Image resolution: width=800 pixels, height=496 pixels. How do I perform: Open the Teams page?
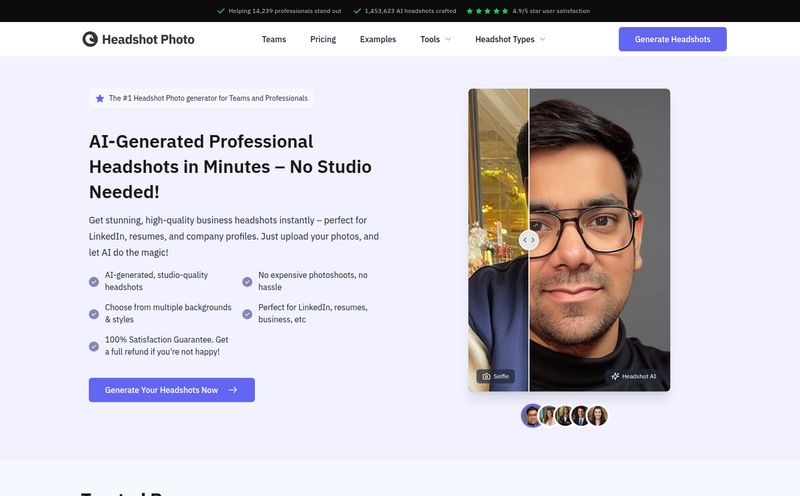[274, 39]
